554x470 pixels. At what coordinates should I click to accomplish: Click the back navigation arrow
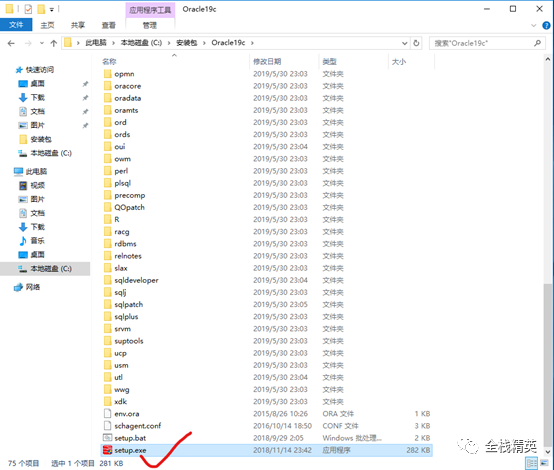pos(11,43)
